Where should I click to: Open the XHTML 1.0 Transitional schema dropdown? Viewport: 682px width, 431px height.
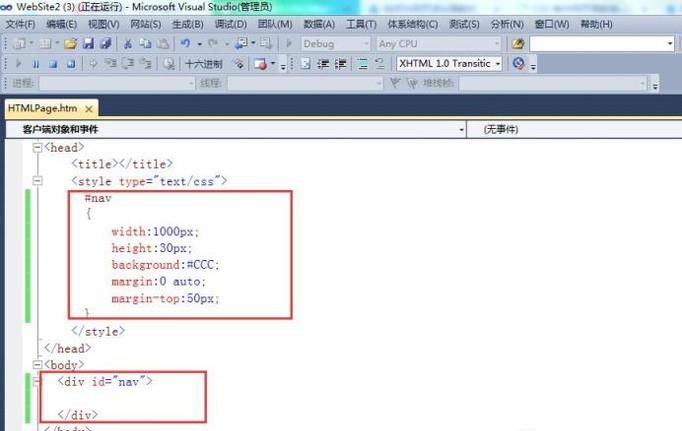(498, 64)
